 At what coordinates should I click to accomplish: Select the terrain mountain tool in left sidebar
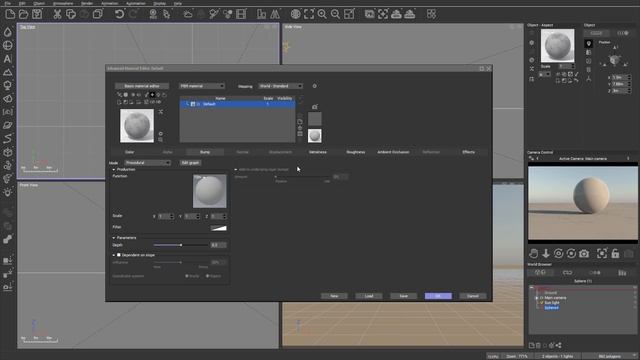[8, 72]
